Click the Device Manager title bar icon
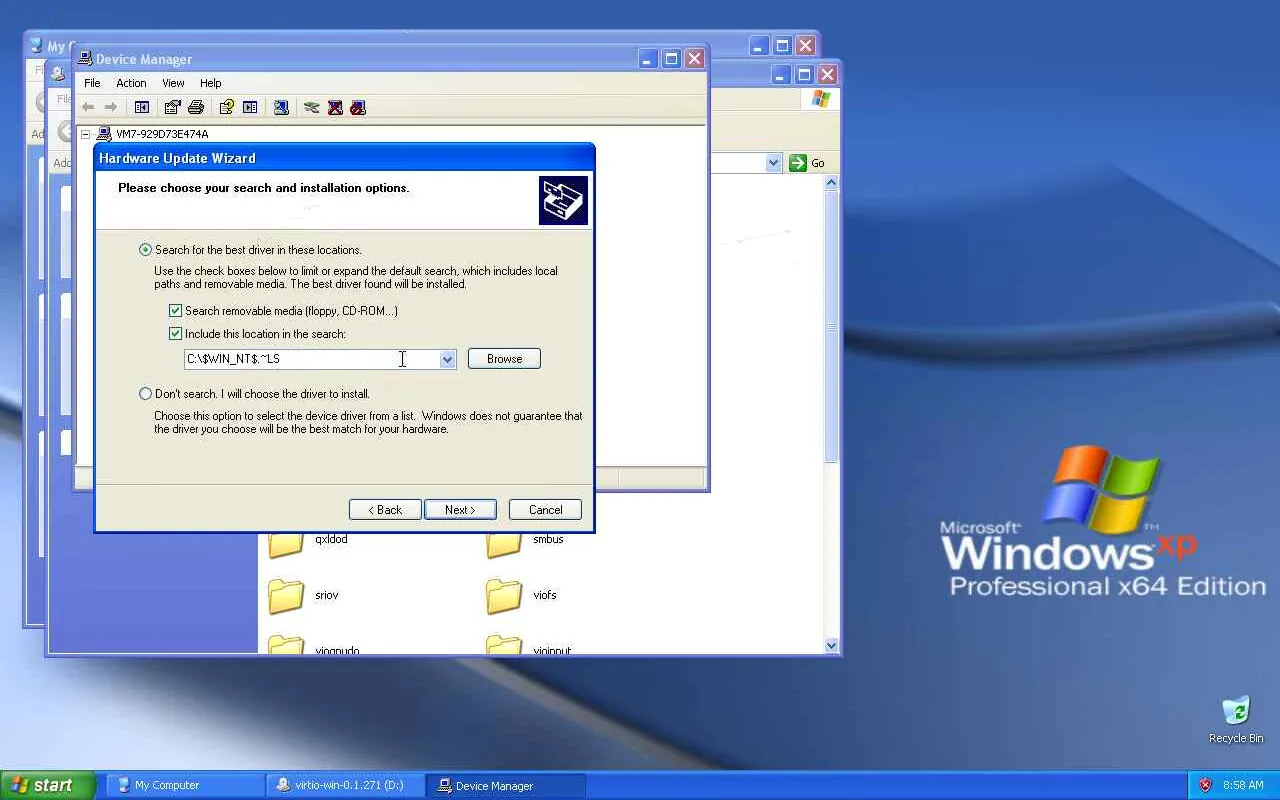 85,59
